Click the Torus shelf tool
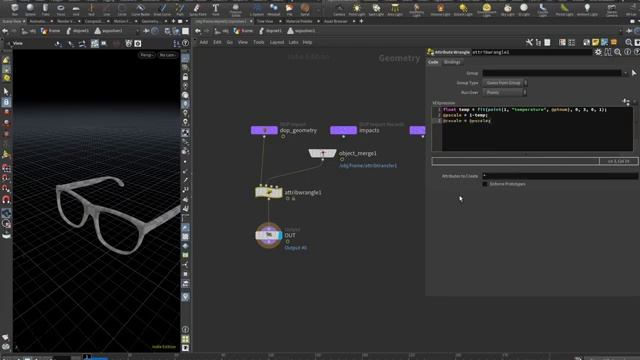This screenshot has height=360, width=640. tap(61, 9)
